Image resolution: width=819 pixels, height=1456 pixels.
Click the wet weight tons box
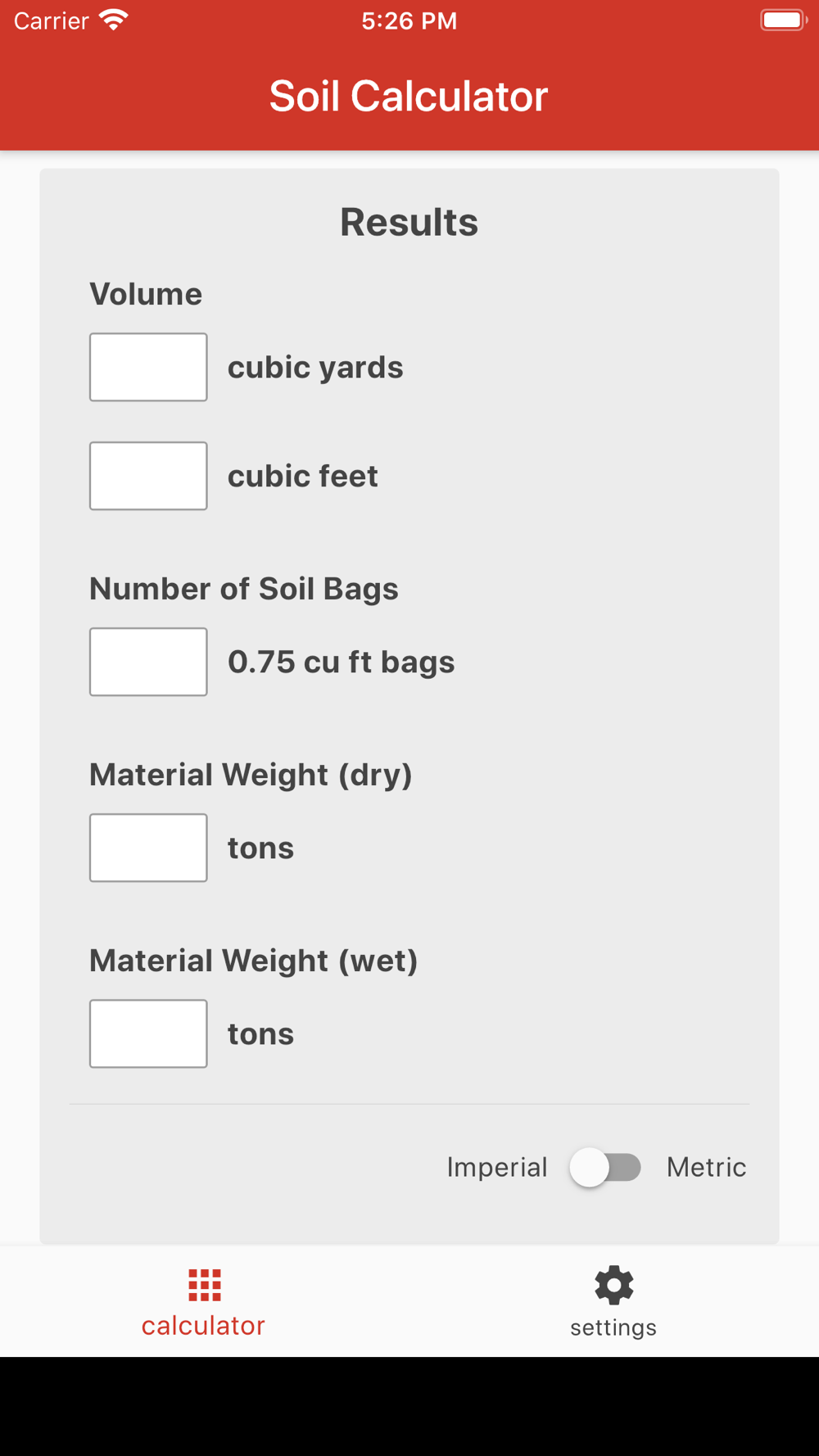coord(148,1033)
